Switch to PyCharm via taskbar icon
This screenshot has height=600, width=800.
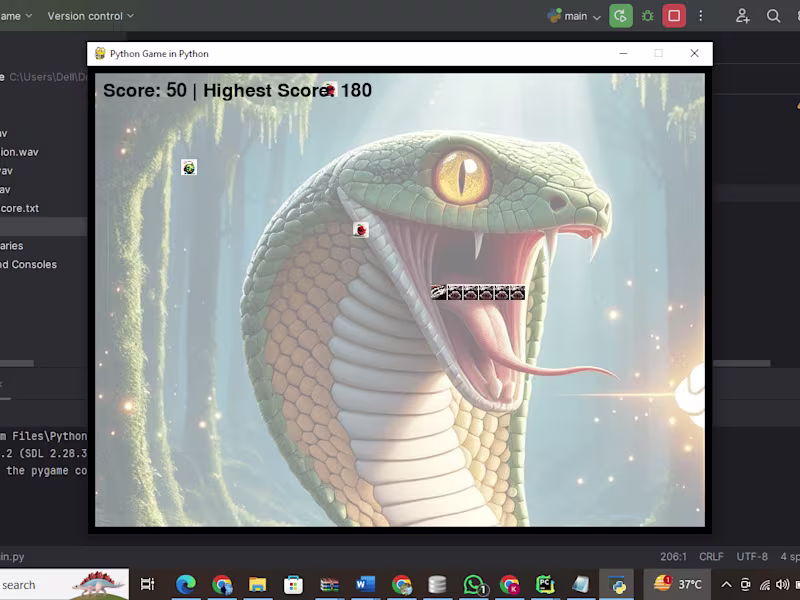click(x=545, y=585)
